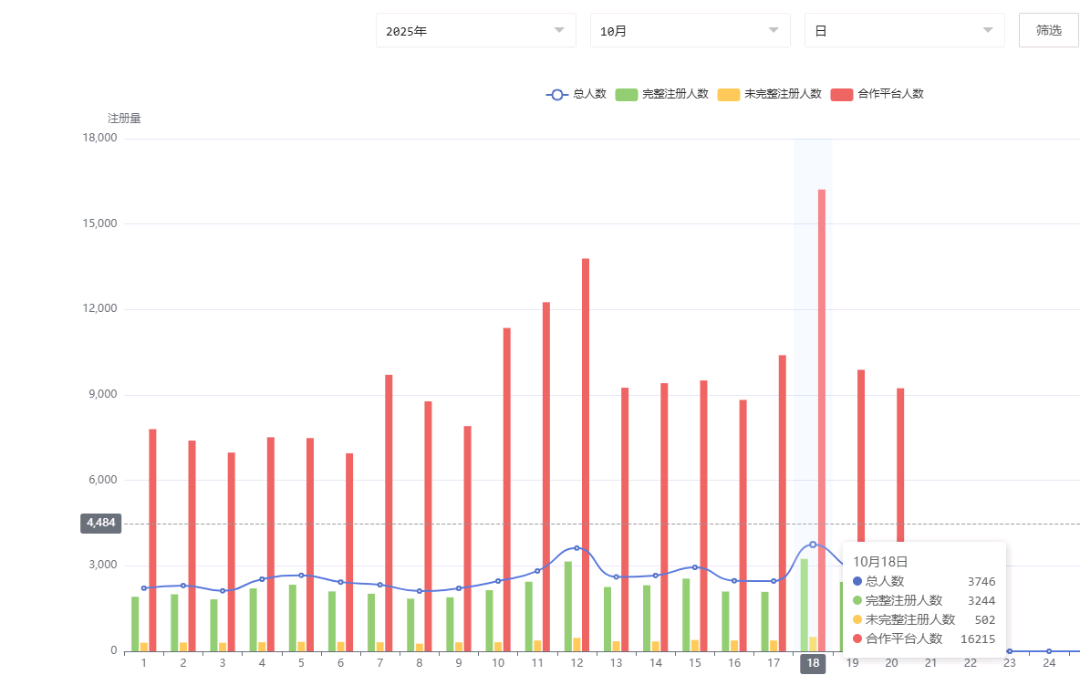Click the line data point on day 18
Image resolution: width=1080 pixels, height=685 pixels.
813,544
